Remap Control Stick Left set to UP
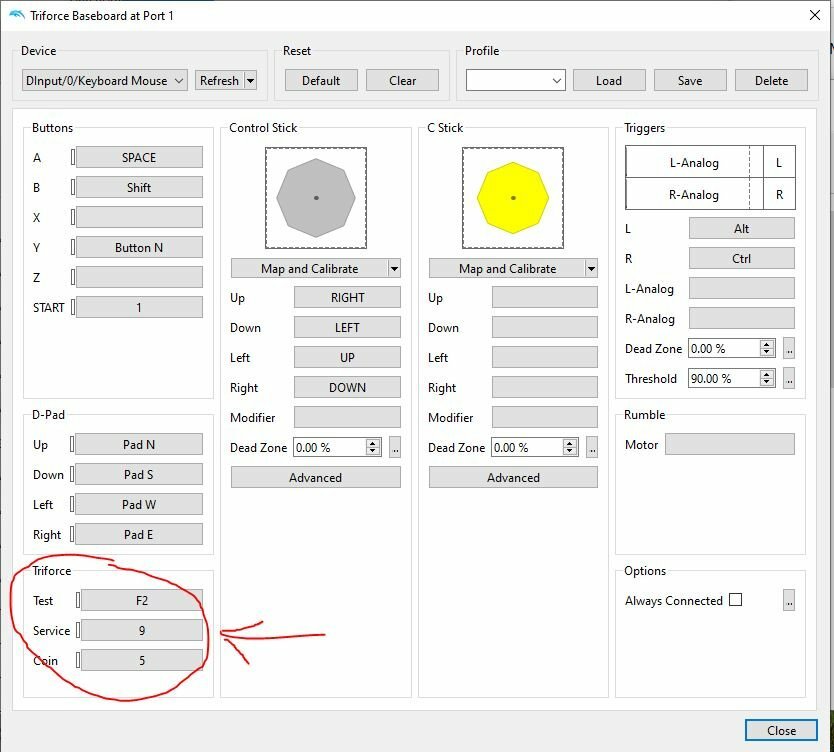This screenshot has width=834, height=752. 347,357
